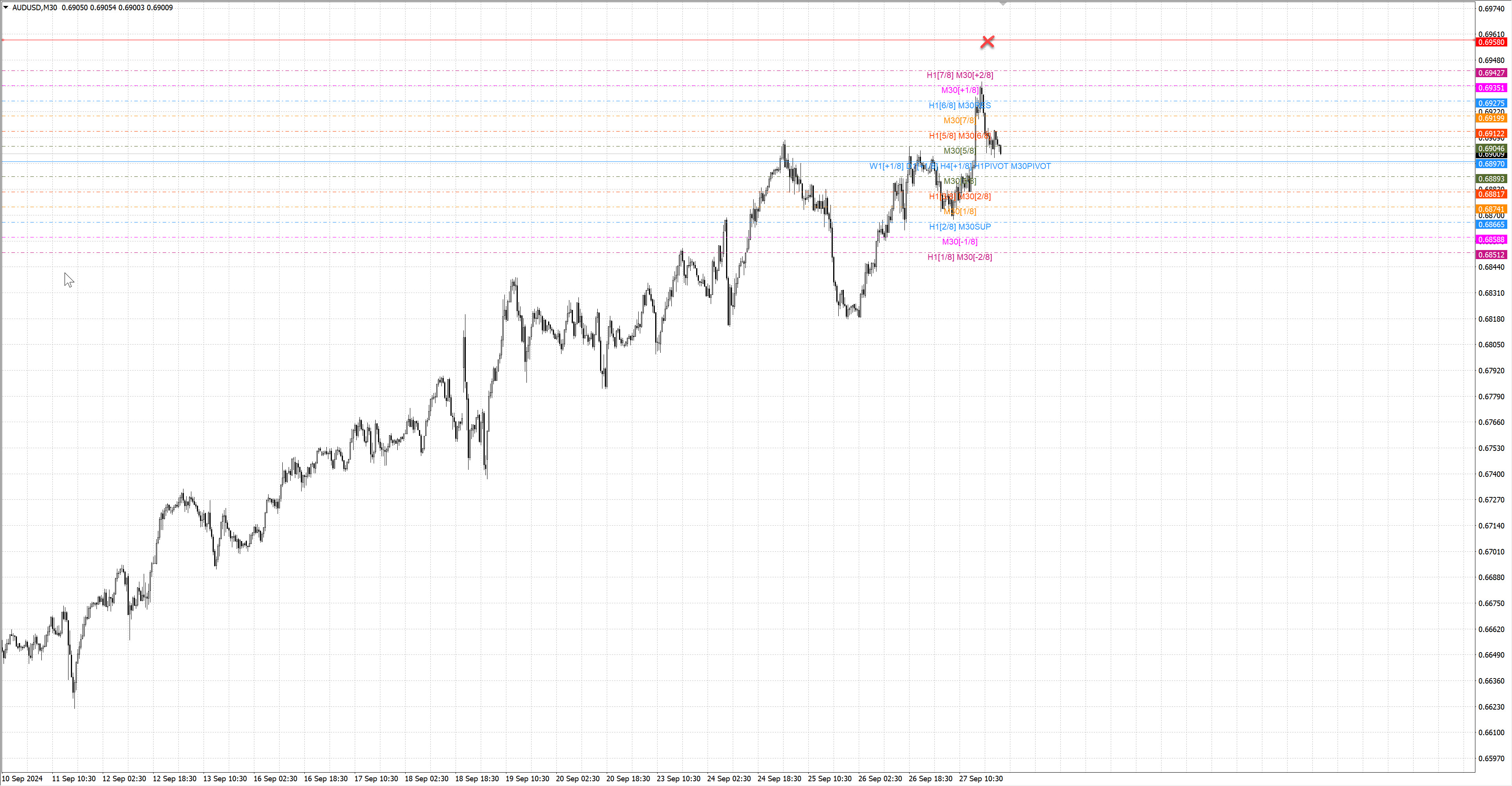Open the AUDUSD,M30 chart dropdown arrow
1512x786 pixels.
6,7
